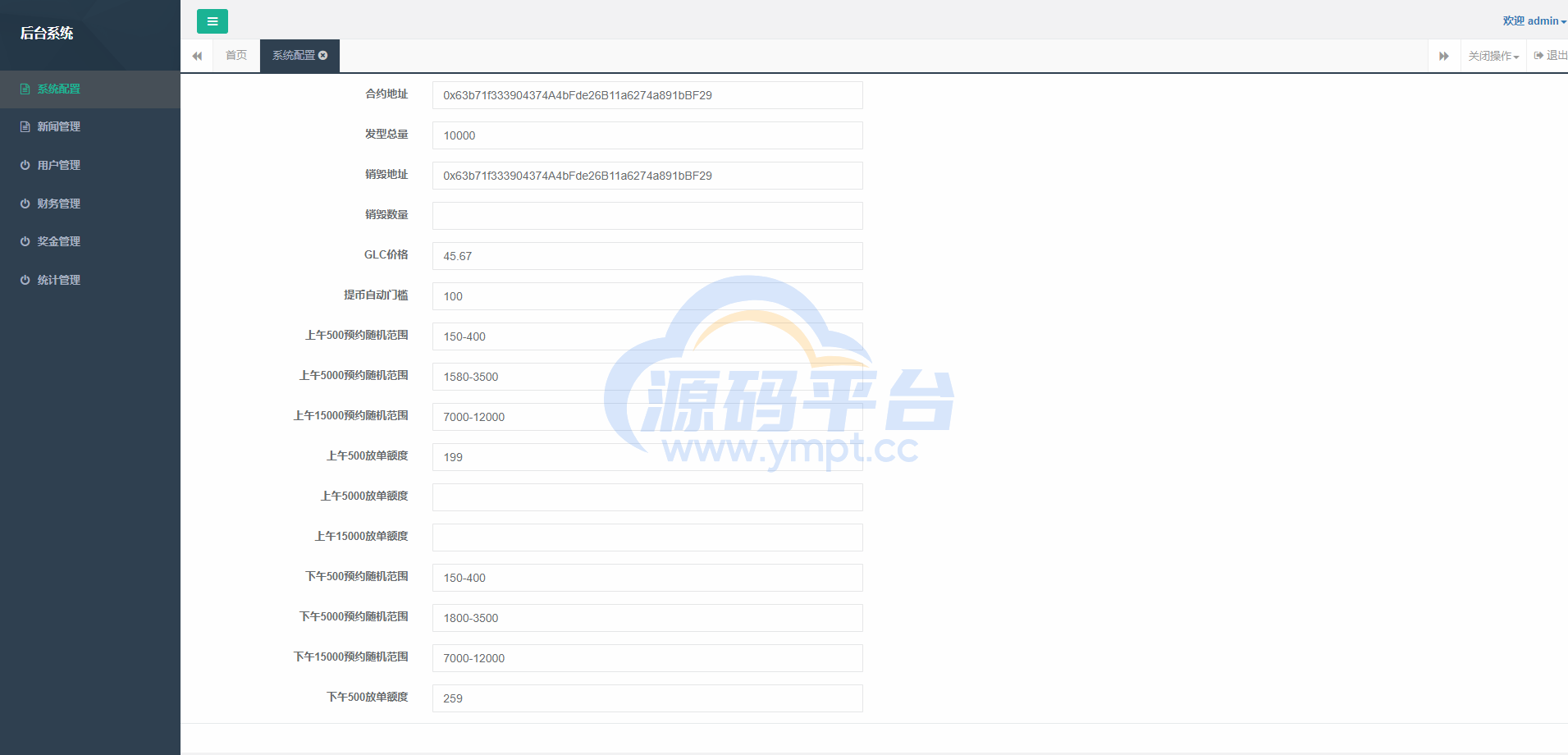
Task: Click the tab scroll-left double arrow
Action: tap(197, 56)
